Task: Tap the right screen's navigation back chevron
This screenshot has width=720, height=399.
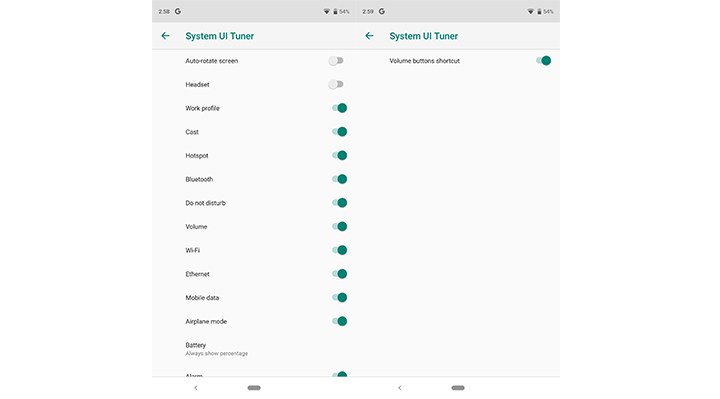Action: tap(399, 388)
